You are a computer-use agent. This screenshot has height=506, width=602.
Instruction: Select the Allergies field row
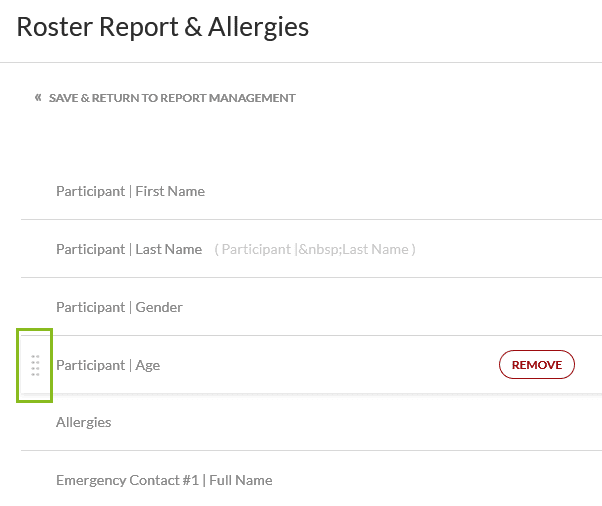tap(84, 422)
